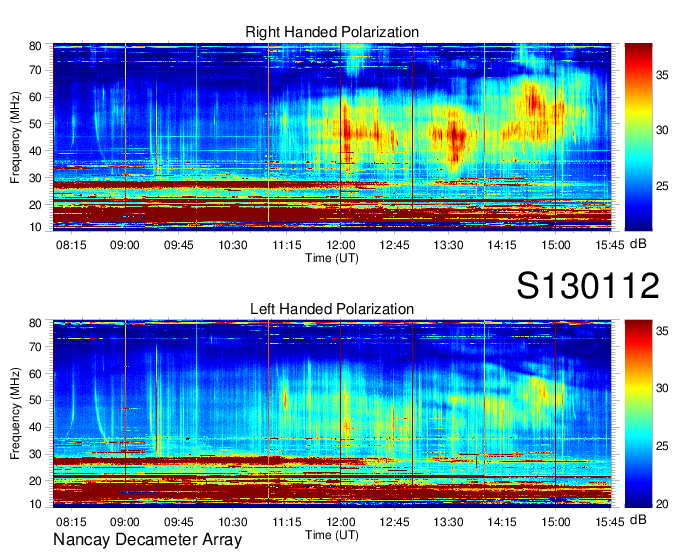Click the 20 MHz tick on top plot
Viewport: 680px width, 552px height.
pos(35,205)
